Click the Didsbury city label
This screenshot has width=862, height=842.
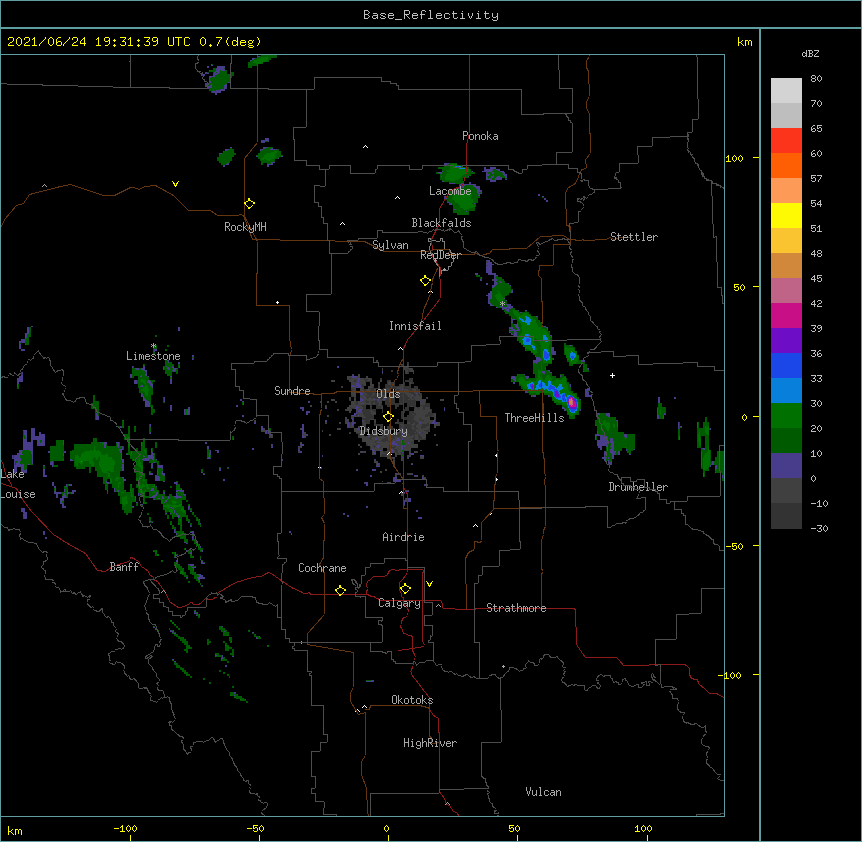(384, 431)
